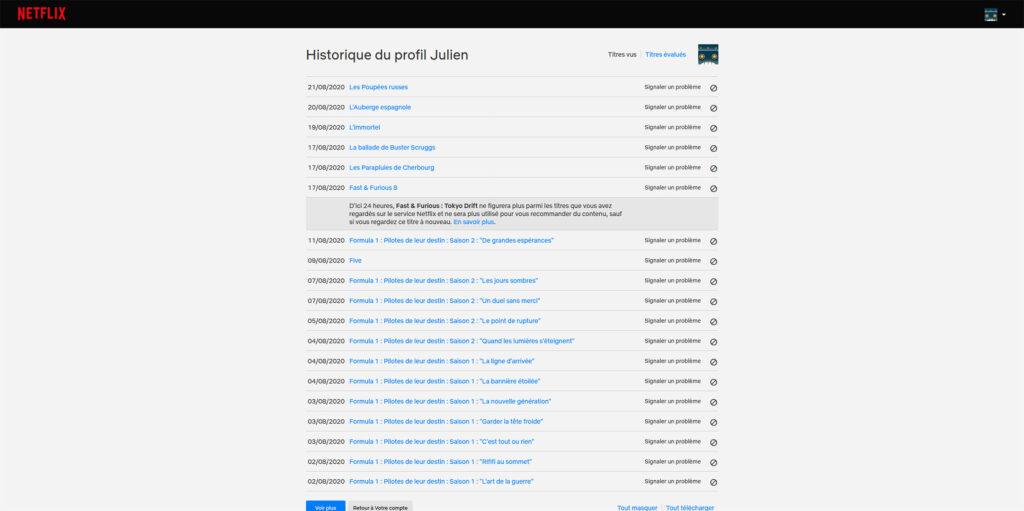
Task: Open Formula 1 "L'art de la guerre" link
Action: pos(441,482)
